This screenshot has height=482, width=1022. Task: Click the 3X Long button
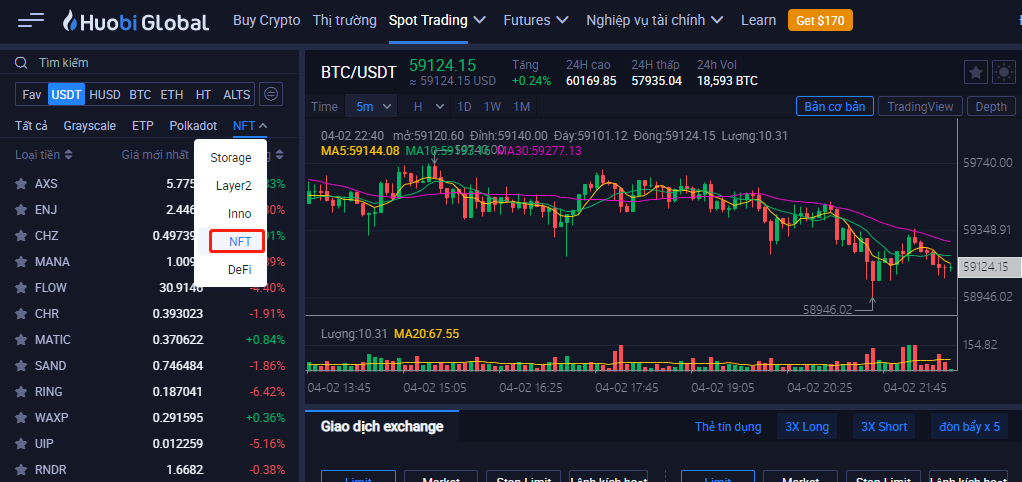[807, 427]
